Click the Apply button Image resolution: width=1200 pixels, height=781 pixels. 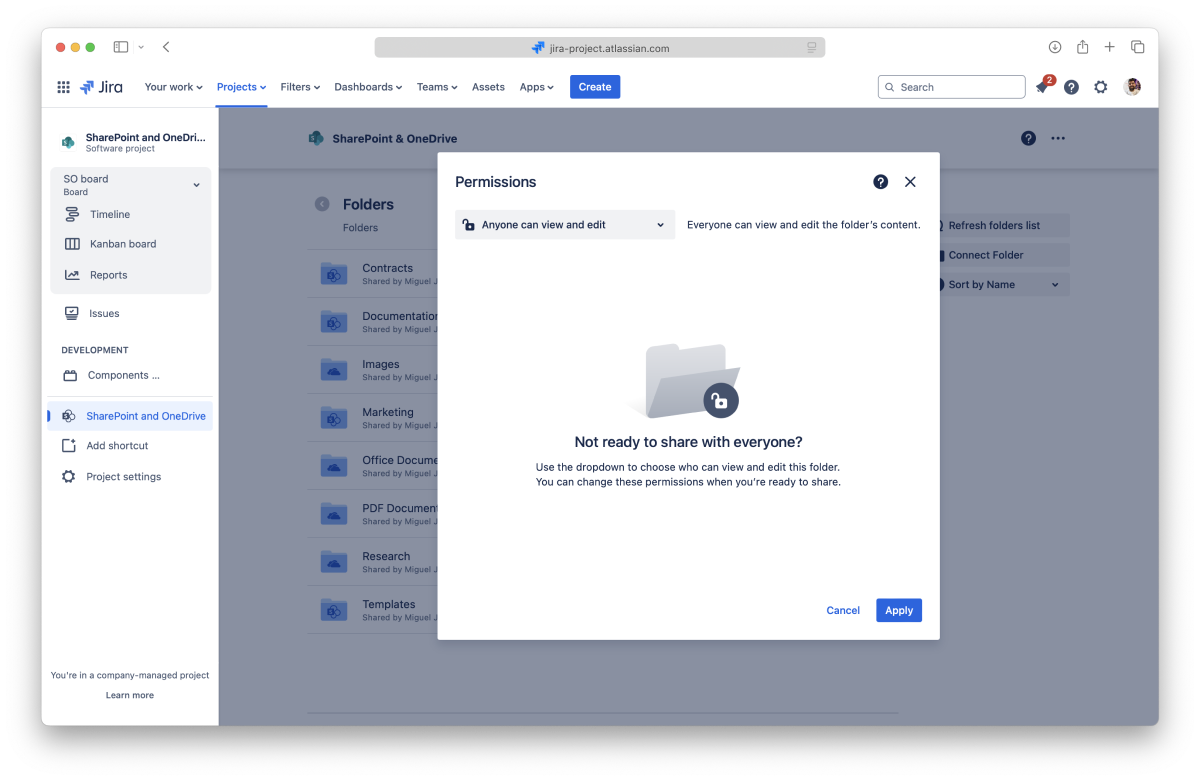point(898,610)
